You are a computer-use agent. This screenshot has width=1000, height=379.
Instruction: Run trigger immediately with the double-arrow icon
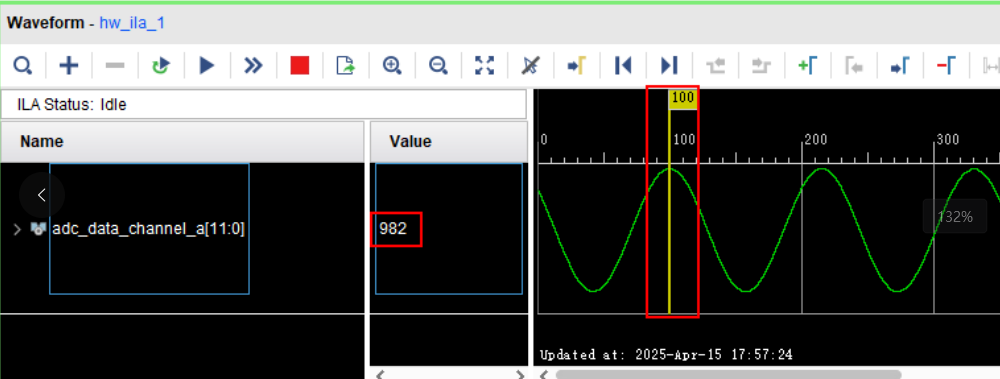tap(253, 65)
